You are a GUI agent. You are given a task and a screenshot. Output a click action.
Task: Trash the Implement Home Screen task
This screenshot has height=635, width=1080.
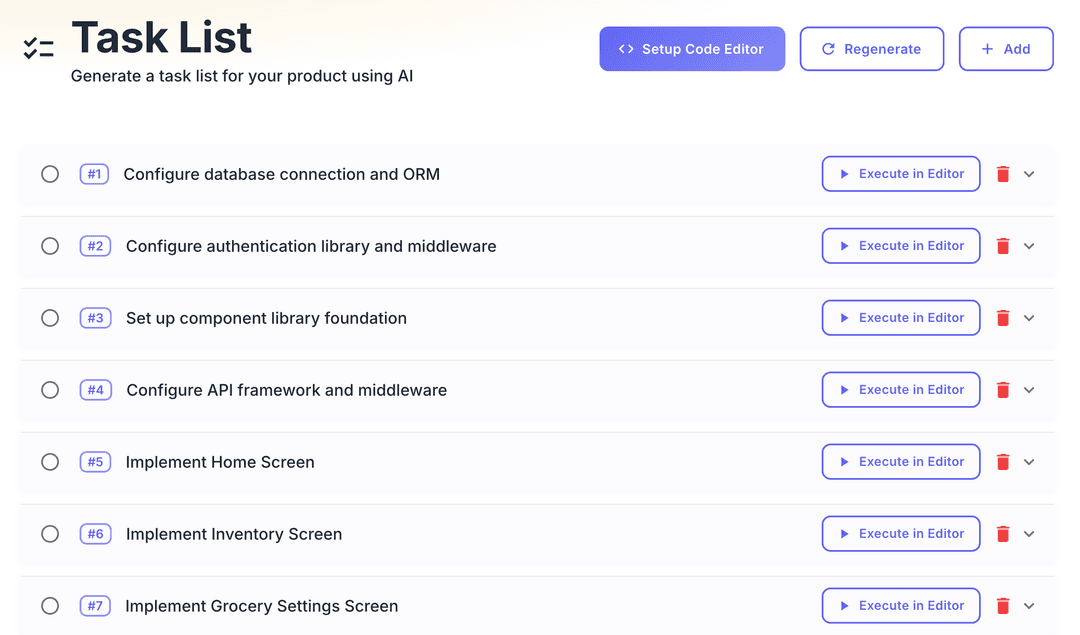(x=1003, y=462)
